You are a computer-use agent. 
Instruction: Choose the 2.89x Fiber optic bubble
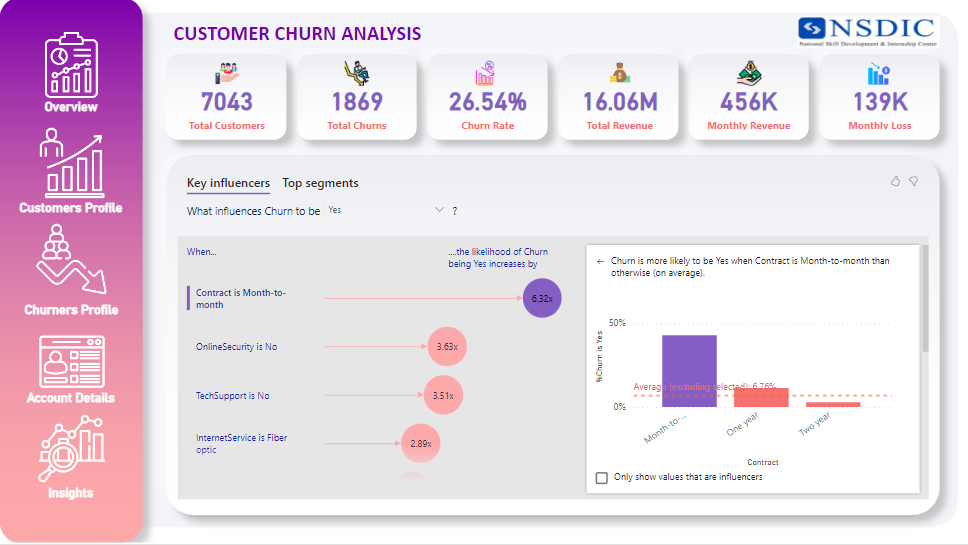click(421, 443)
